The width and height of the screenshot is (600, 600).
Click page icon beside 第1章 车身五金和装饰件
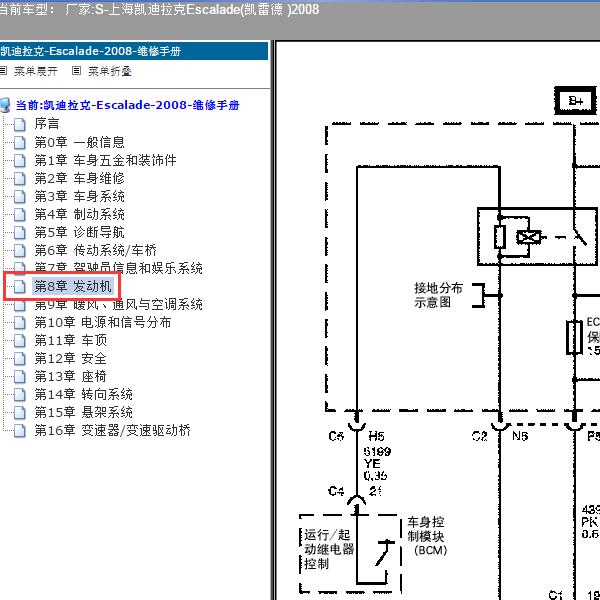click(x=20, y=160)
